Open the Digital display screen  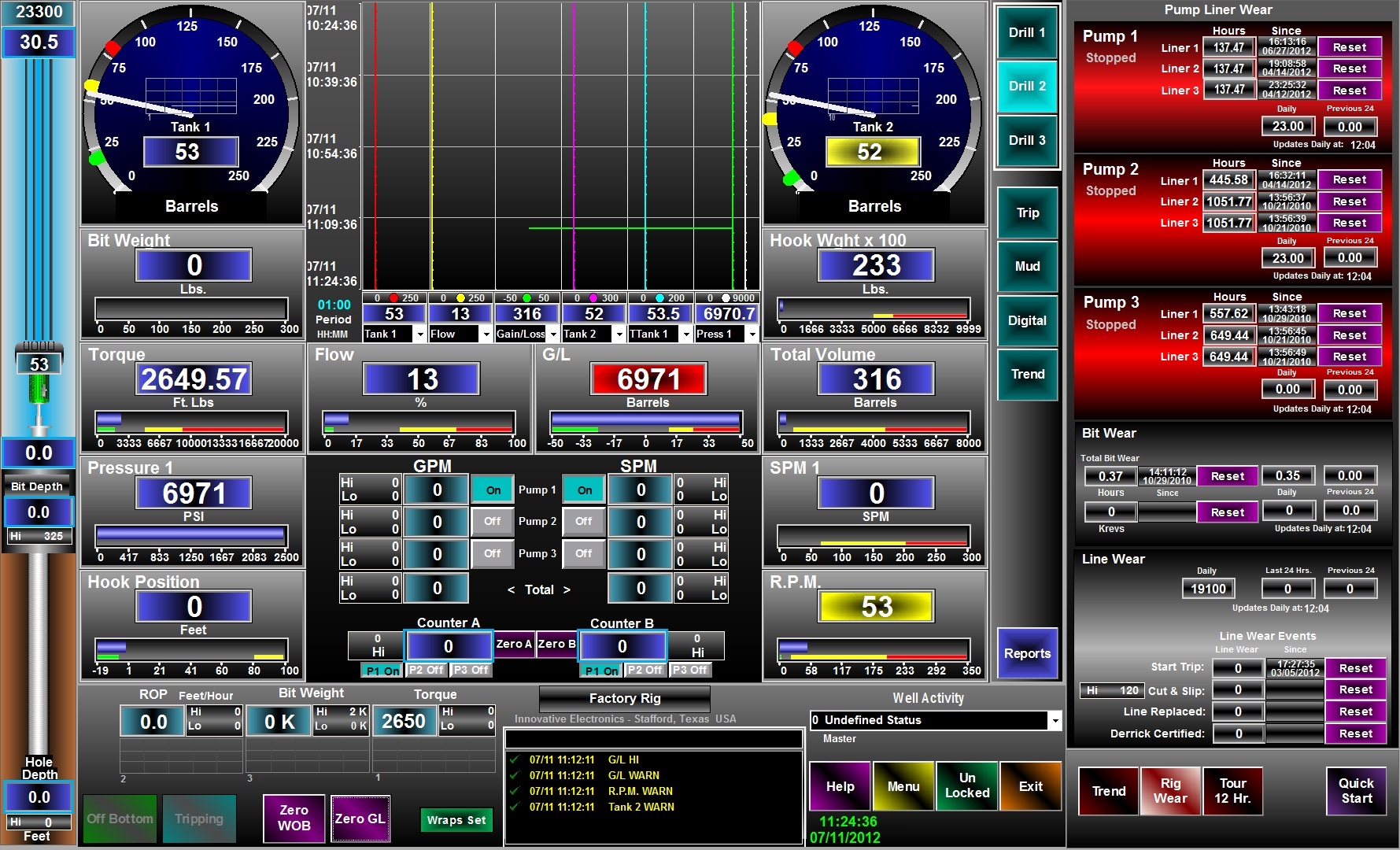click(1026, 320)
